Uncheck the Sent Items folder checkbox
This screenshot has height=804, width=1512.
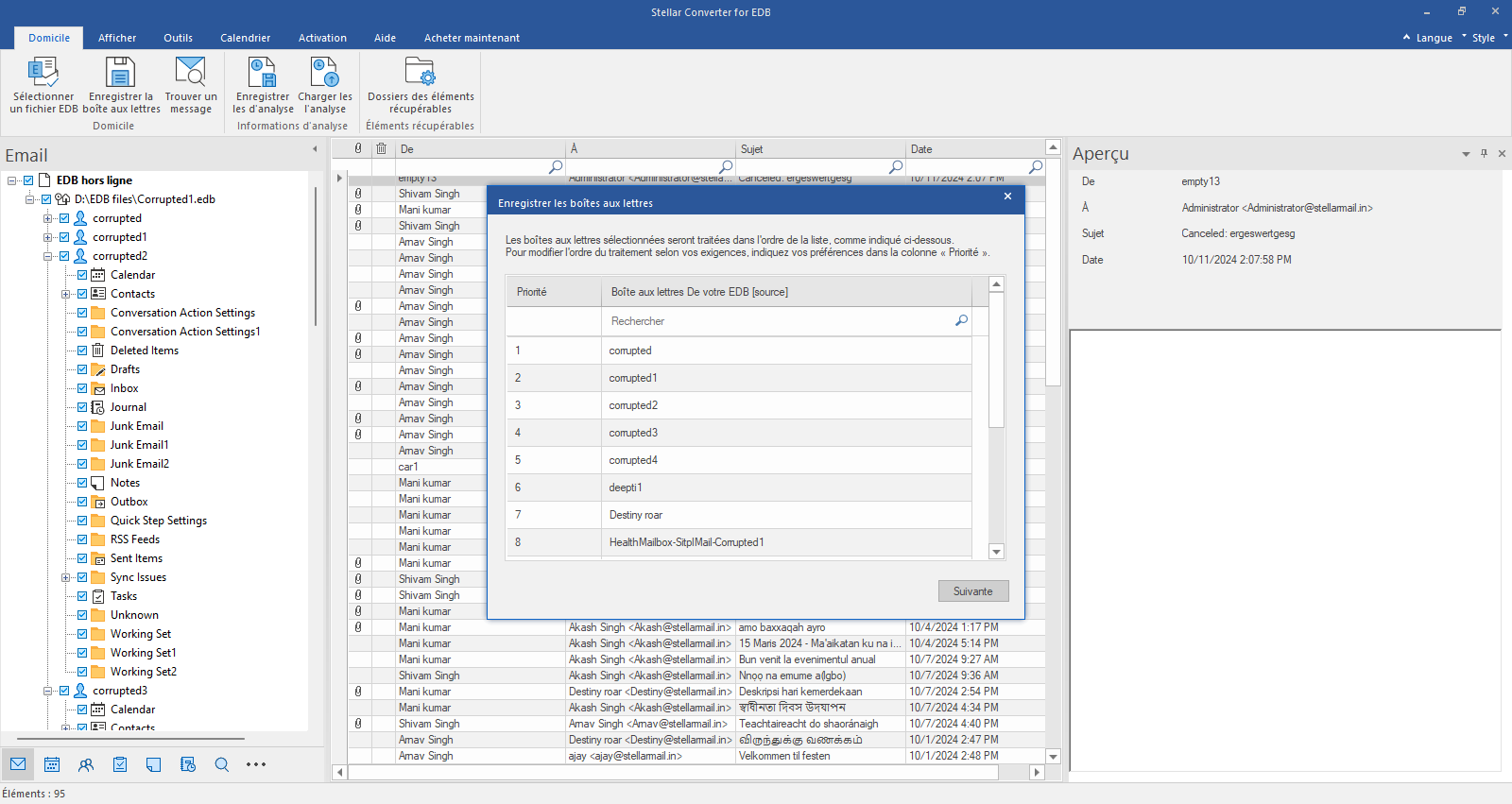82,558
